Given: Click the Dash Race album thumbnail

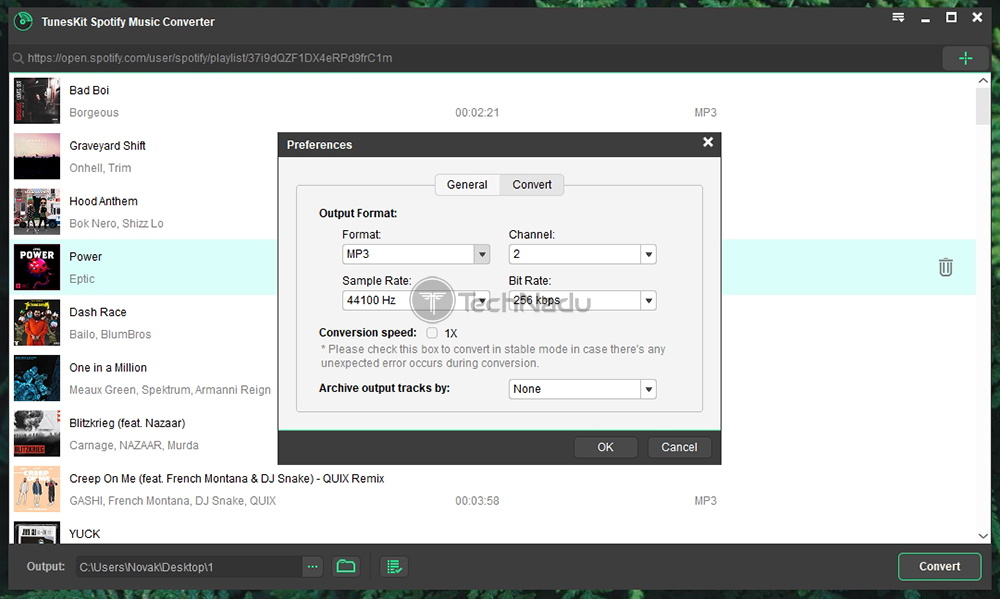Looking at the screenshot, I should click(37, 323).
